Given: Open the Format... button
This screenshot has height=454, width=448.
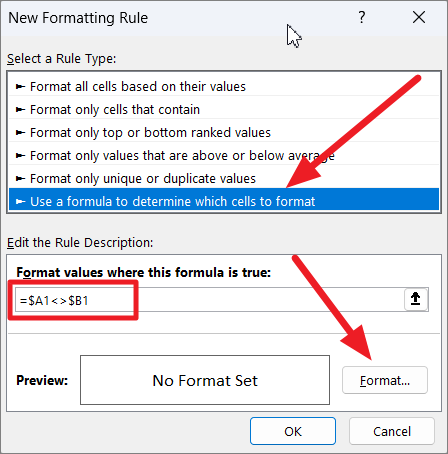Looking at the screenshot, I should click(385, 380).
